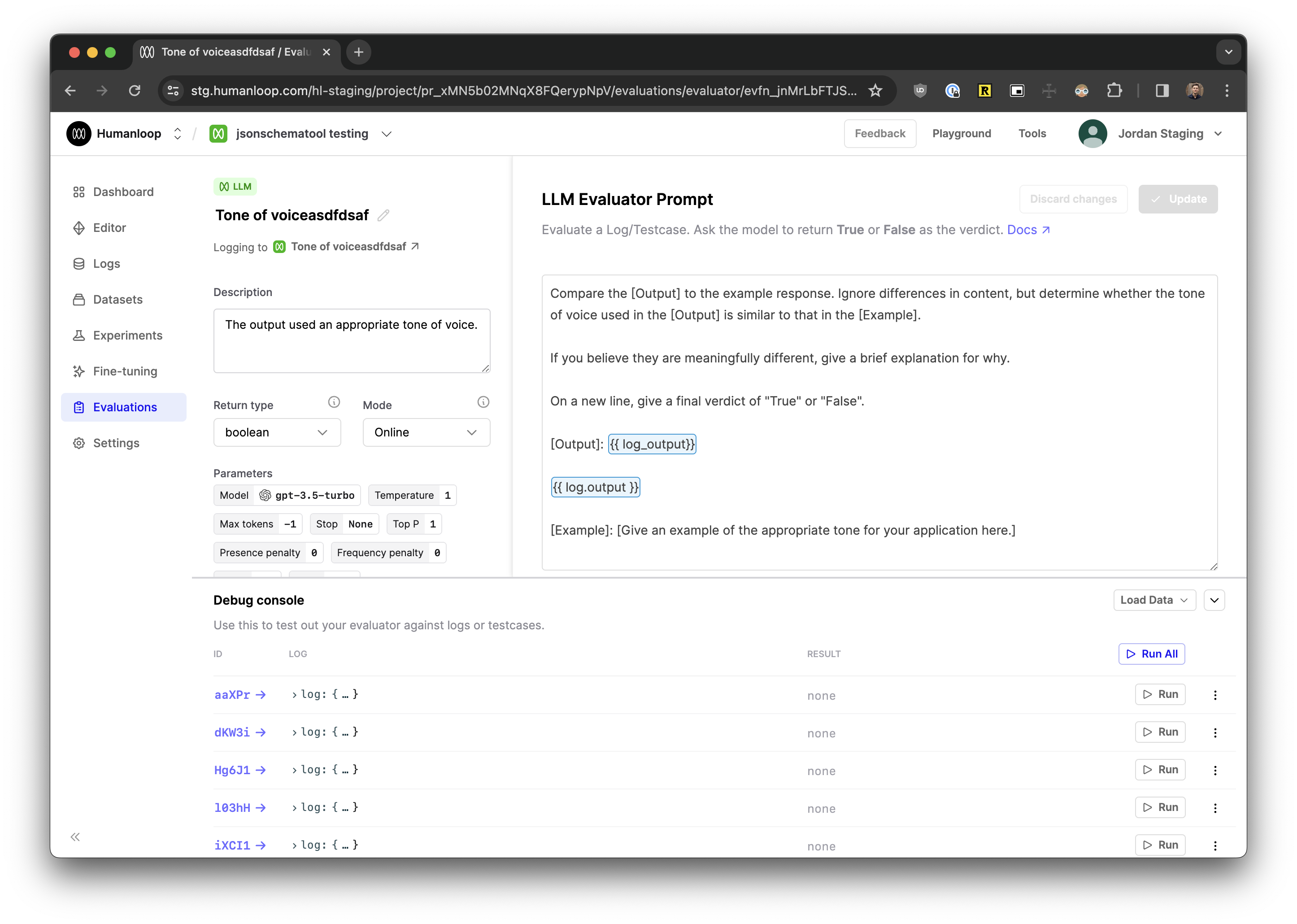Screen dimensions: 1297x924
Task: Open Jordan Staging account menu
Action: (x=1217, y=134)
